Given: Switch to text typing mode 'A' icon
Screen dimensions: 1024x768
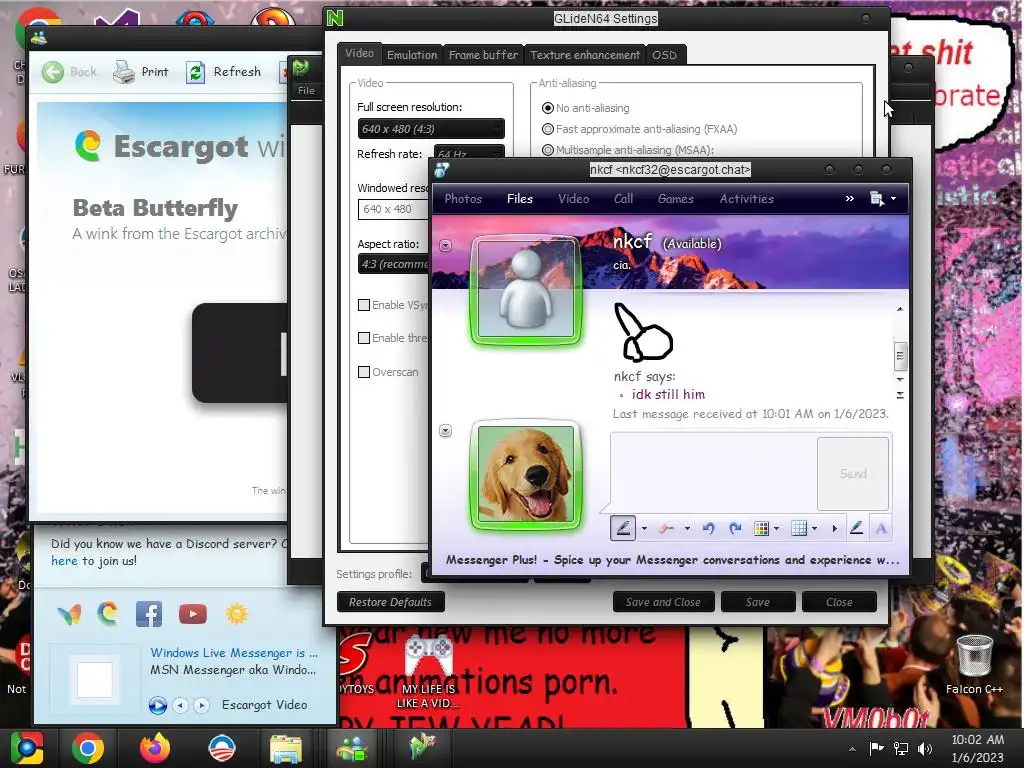Looking at the screenshot, I should pyautogui.click(x=881, y=528).
